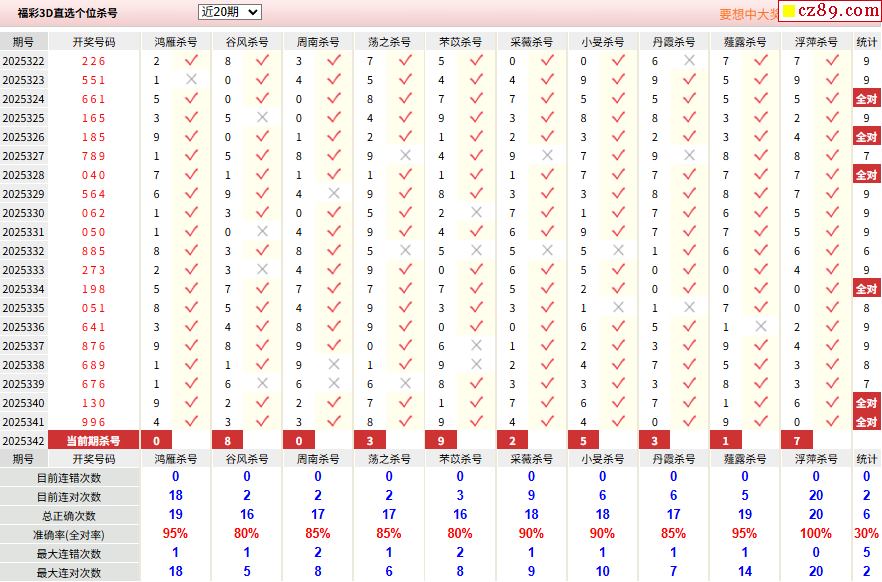Click the 全对 badge in row 2025326
This screenshot has height=582, width=882.
866,137
